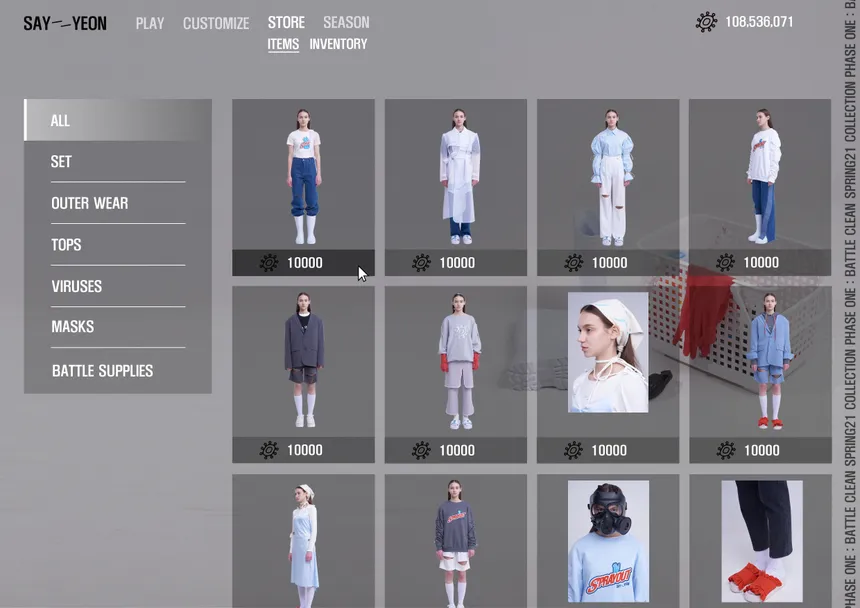Image resolution: width=860 pixels, height=608 pixels.
Task: Open the SEASON menu
Action: [346, 22]
